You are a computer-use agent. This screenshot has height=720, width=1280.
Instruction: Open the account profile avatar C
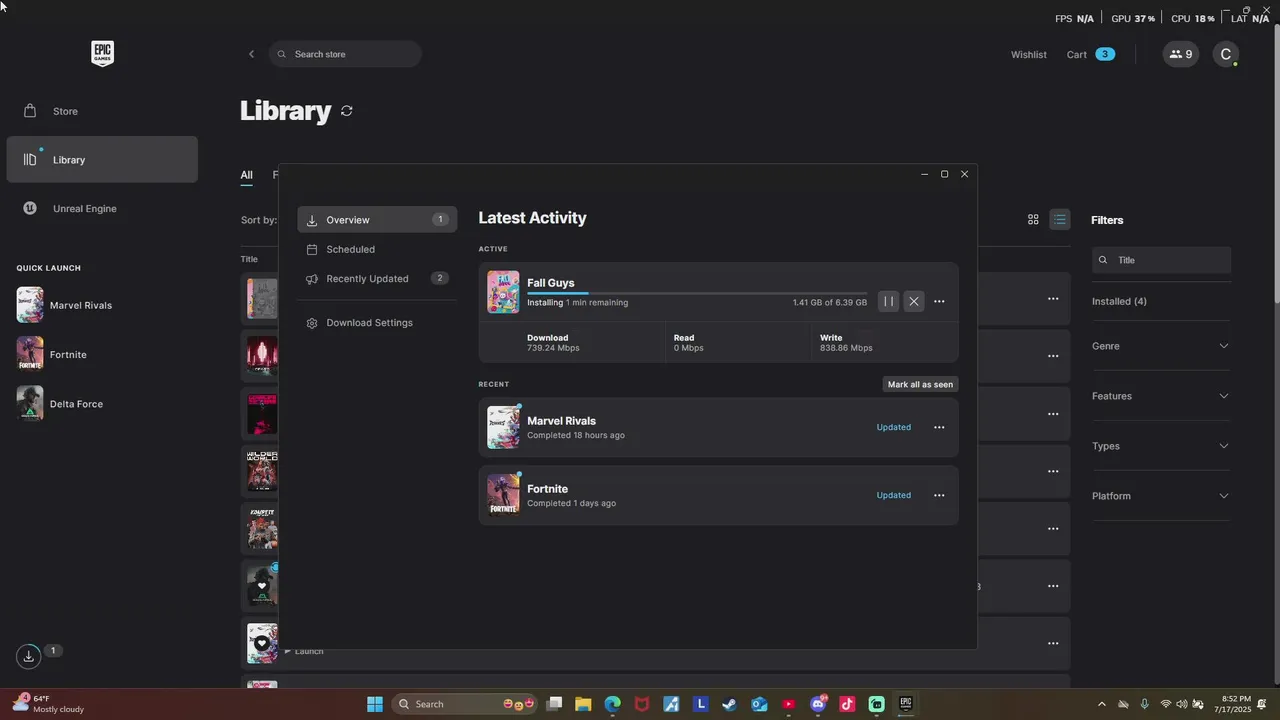(1226, 54)
